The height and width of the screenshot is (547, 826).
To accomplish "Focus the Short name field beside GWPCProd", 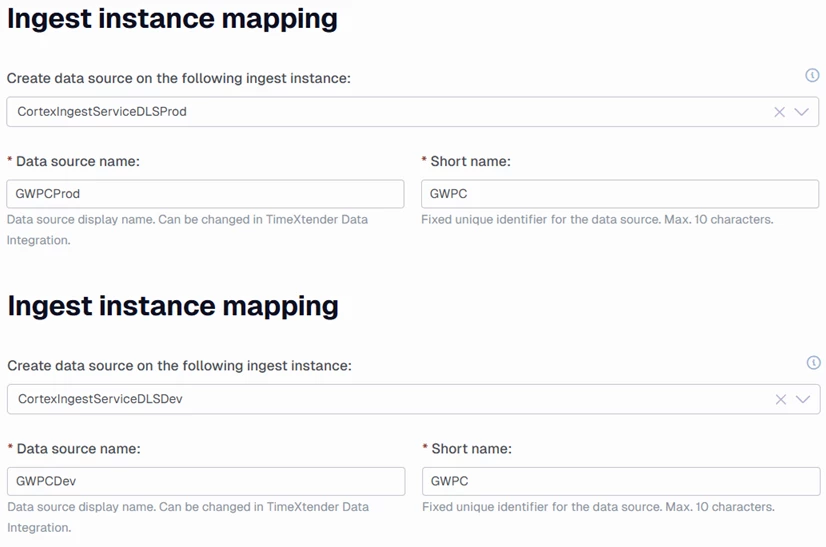I will (620, 194).
